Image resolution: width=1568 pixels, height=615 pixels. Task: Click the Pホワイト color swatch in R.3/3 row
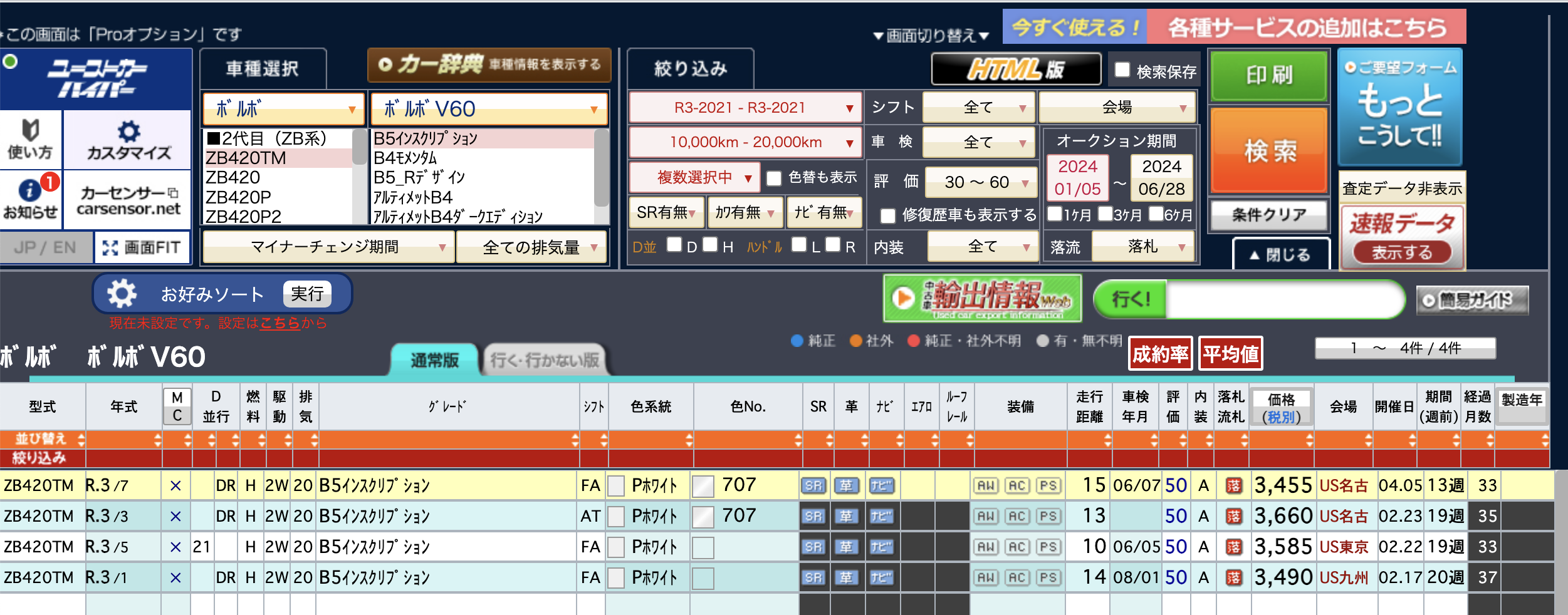(616, 517)
